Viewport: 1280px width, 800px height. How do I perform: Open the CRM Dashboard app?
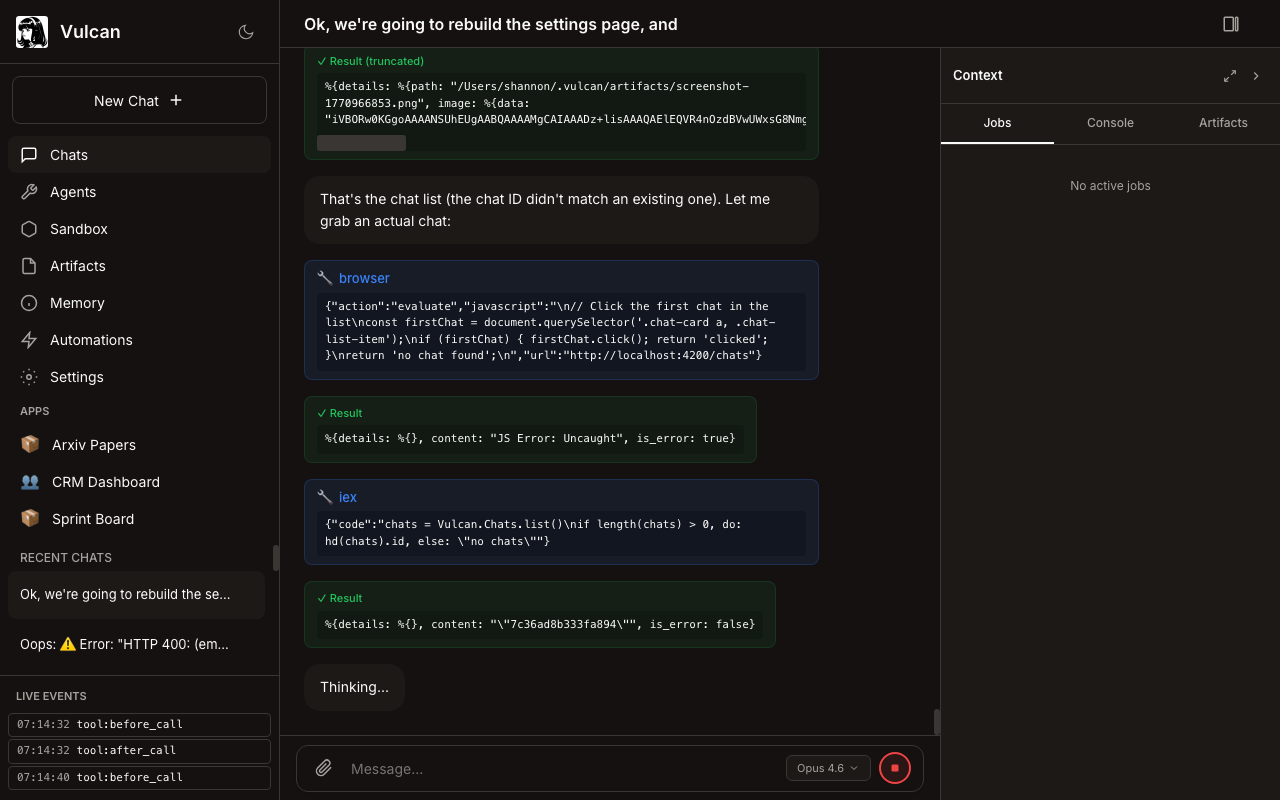tap(105, 482)
